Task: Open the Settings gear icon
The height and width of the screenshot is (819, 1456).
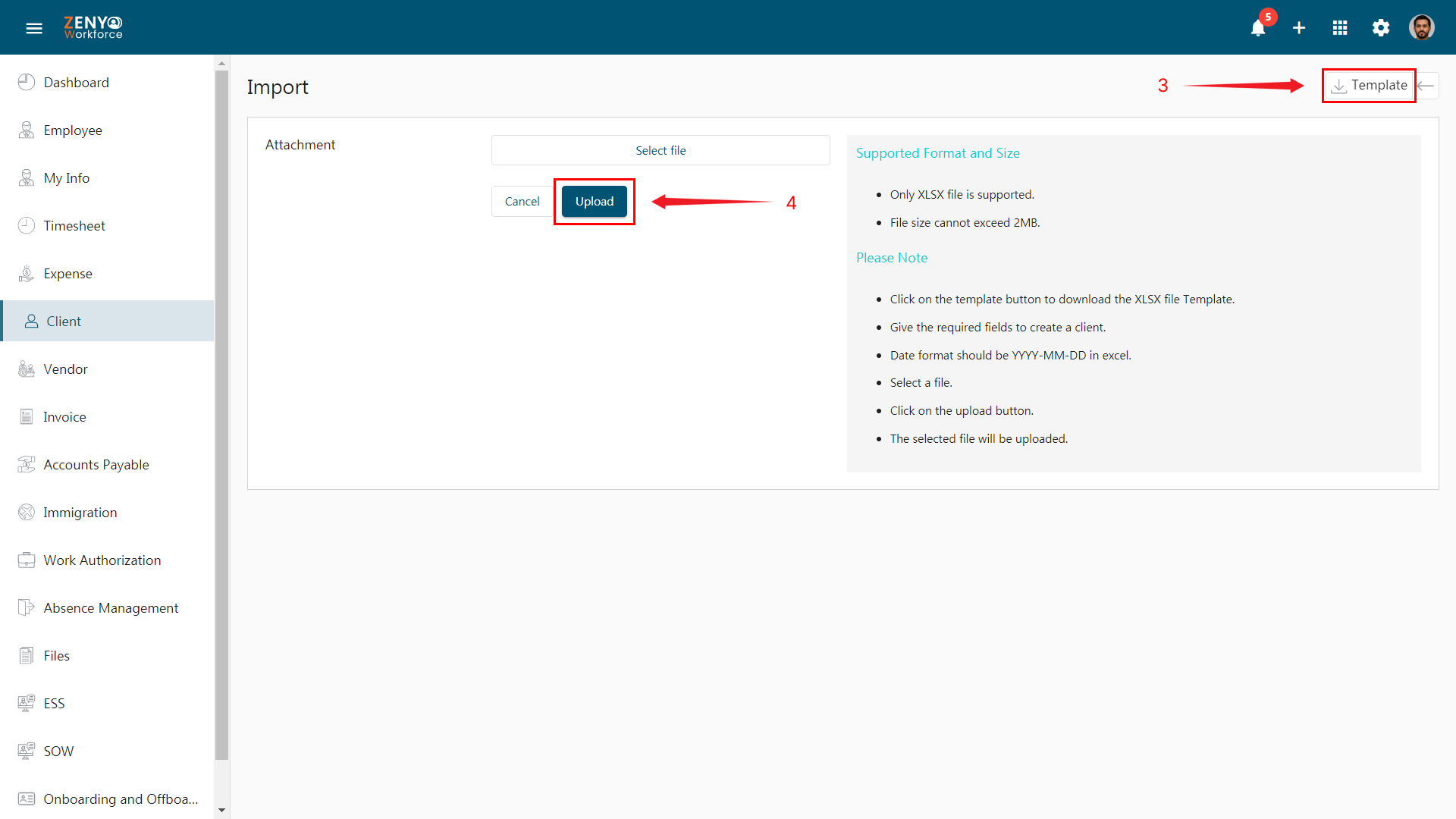Action: click(1381, 27)
